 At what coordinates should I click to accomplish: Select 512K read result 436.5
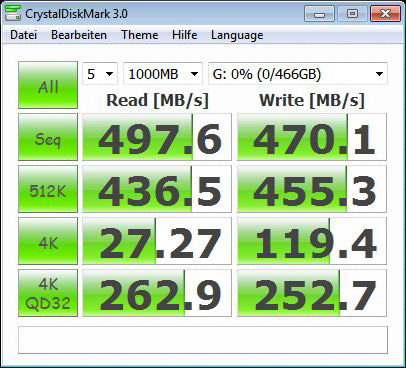(157, 189)
